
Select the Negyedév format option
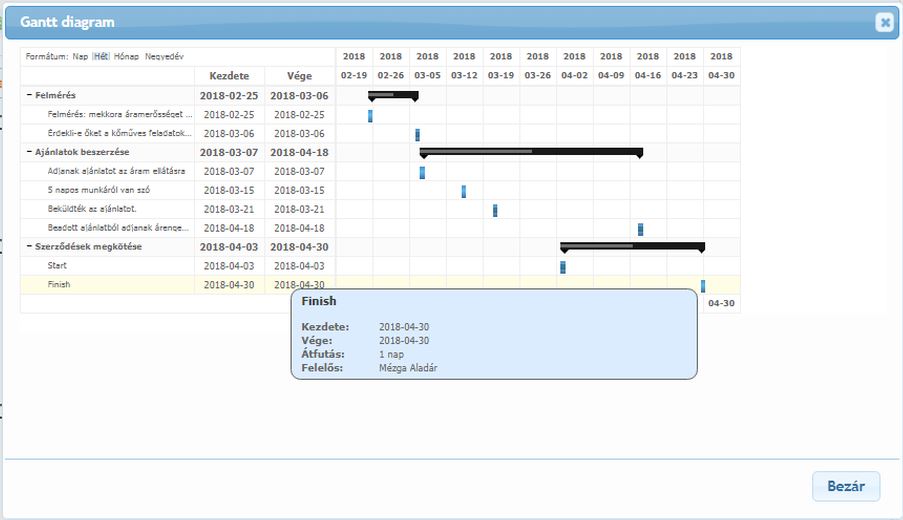(164, 57)
